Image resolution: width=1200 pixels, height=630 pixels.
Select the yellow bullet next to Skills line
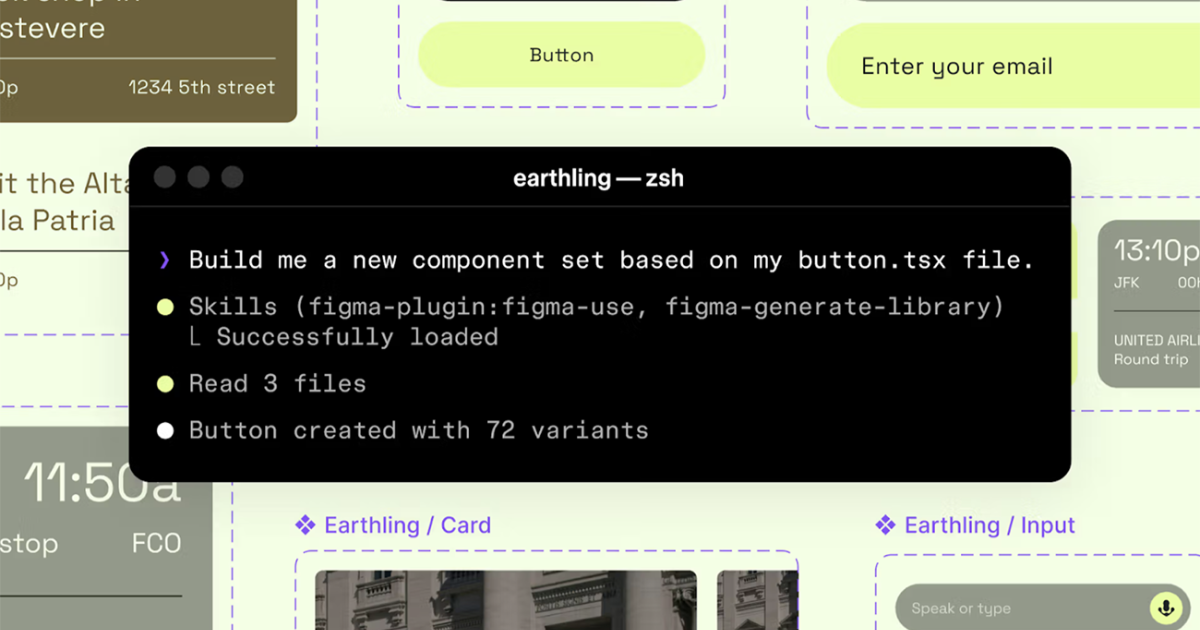(166, 307)
